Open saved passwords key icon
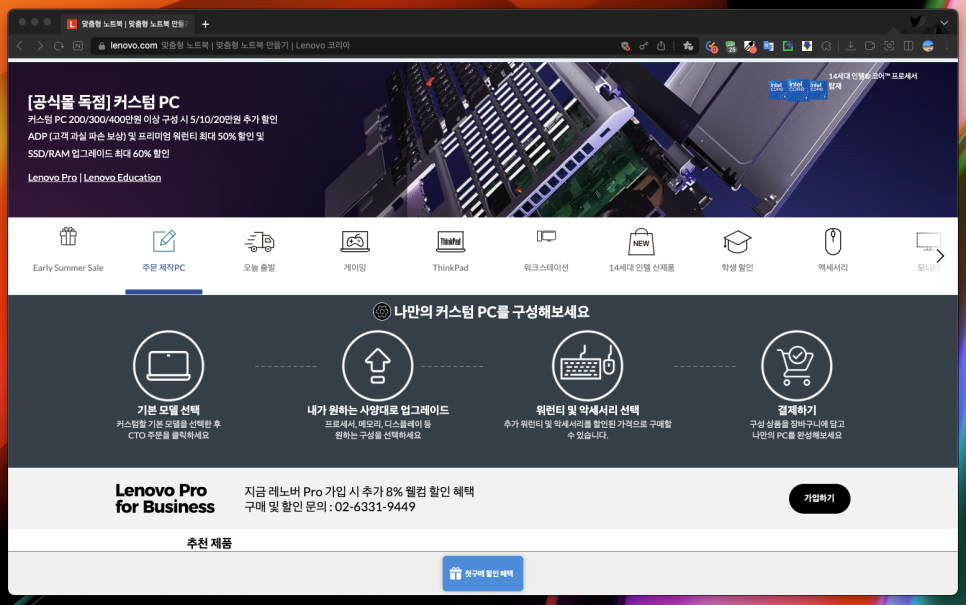 pos(643,46)
